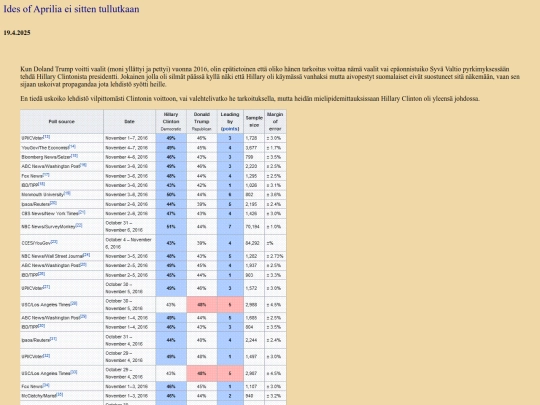This screenshot has height=405, width=540.
Task: Click the UPI/CVoter row dated November 1–7, 2016
Action: click(153, 138)
